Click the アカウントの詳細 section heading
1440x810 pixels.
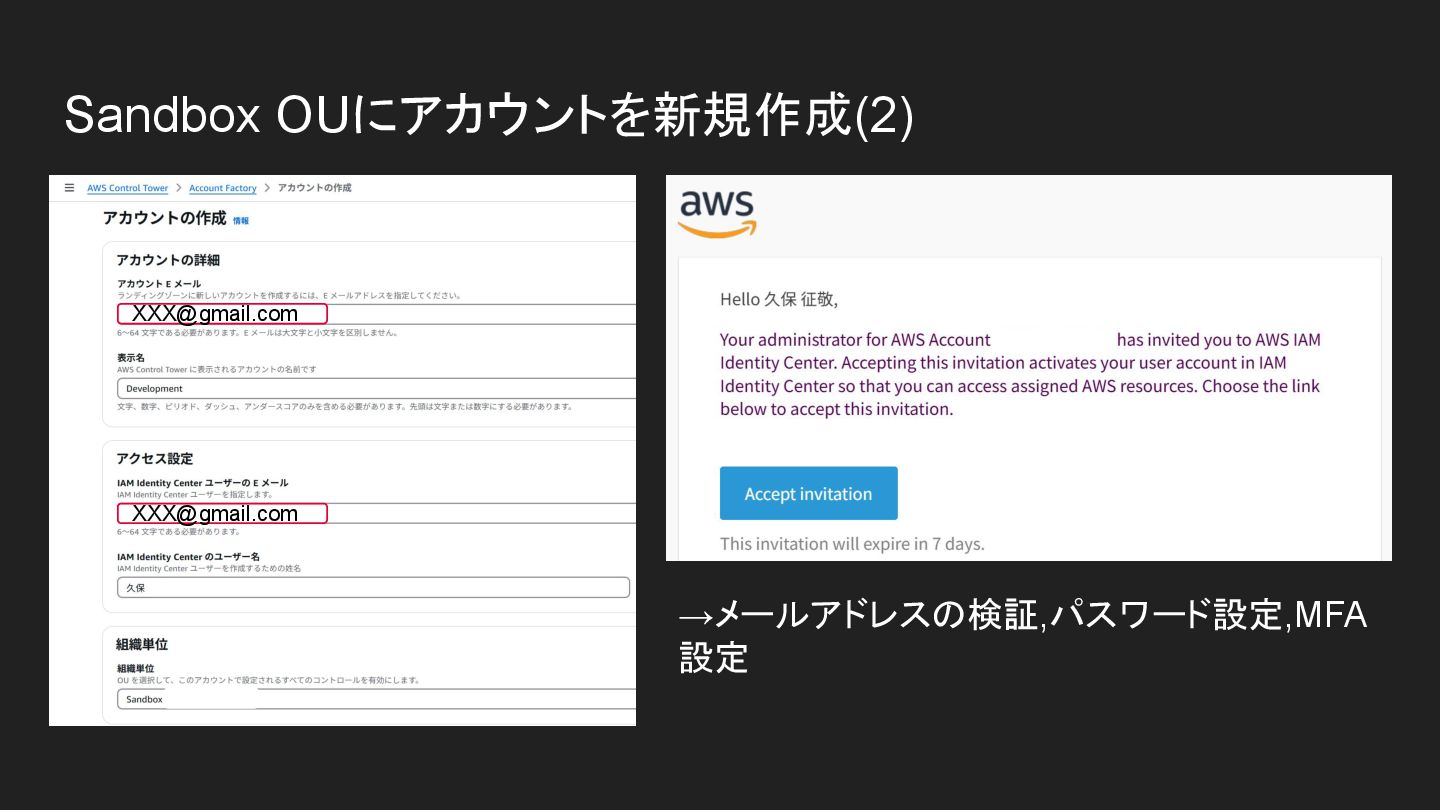click(x=168, y=259)
